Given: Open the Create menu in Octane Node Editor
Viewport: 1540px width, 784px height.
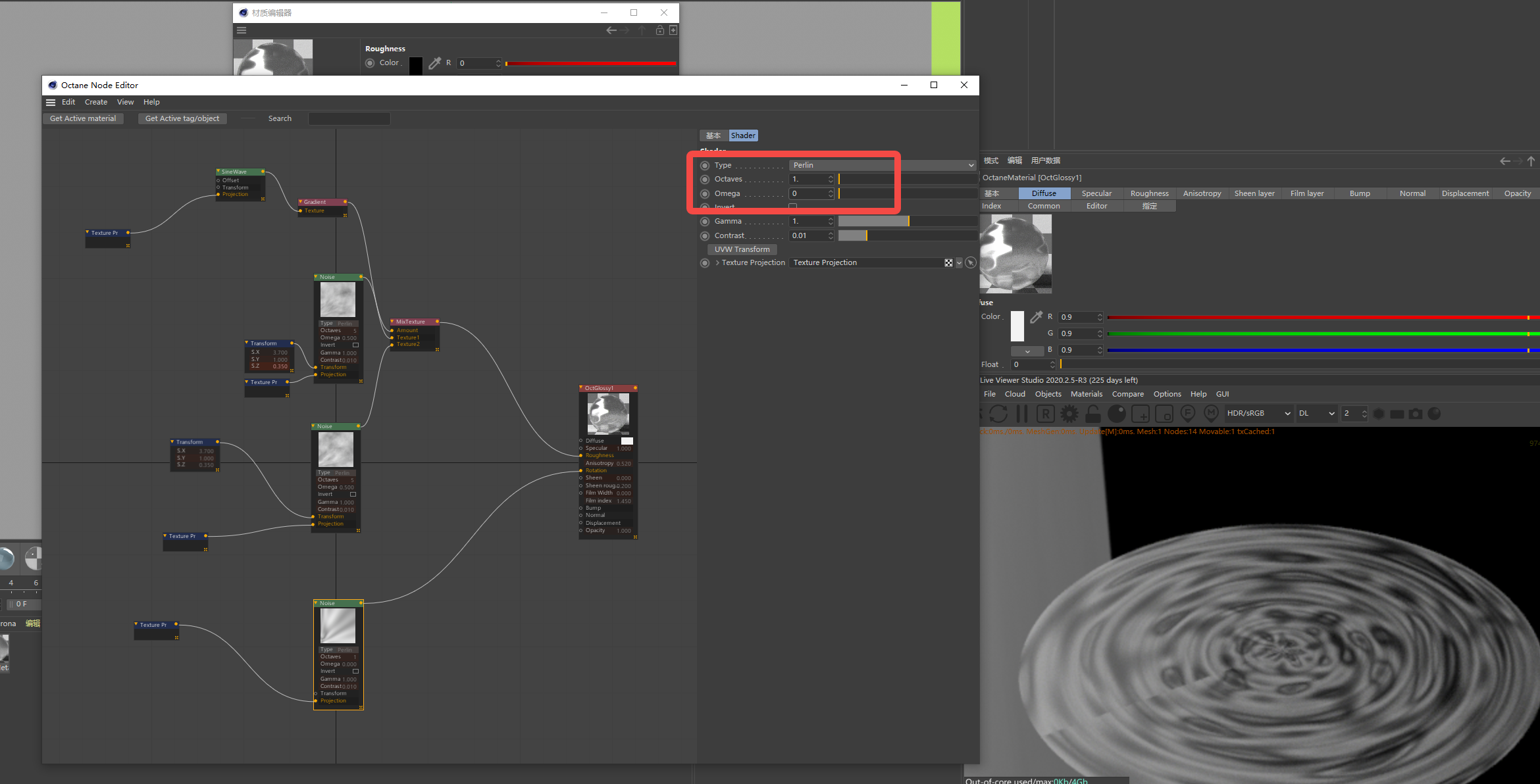Looking at the screenshot, I should tap(95, 102).
